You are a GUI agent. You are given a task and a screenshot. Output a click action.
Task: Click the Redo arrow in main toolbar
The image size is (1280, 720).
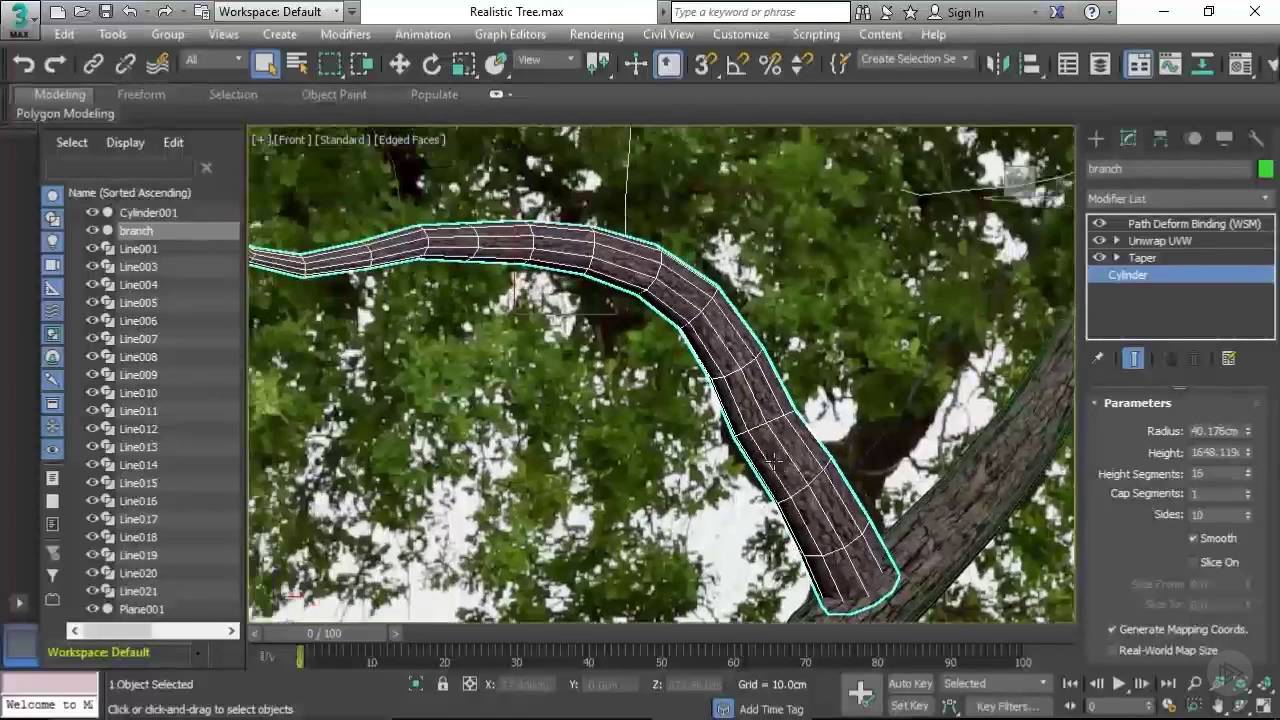pyautogui.click(x=56, y=64)
